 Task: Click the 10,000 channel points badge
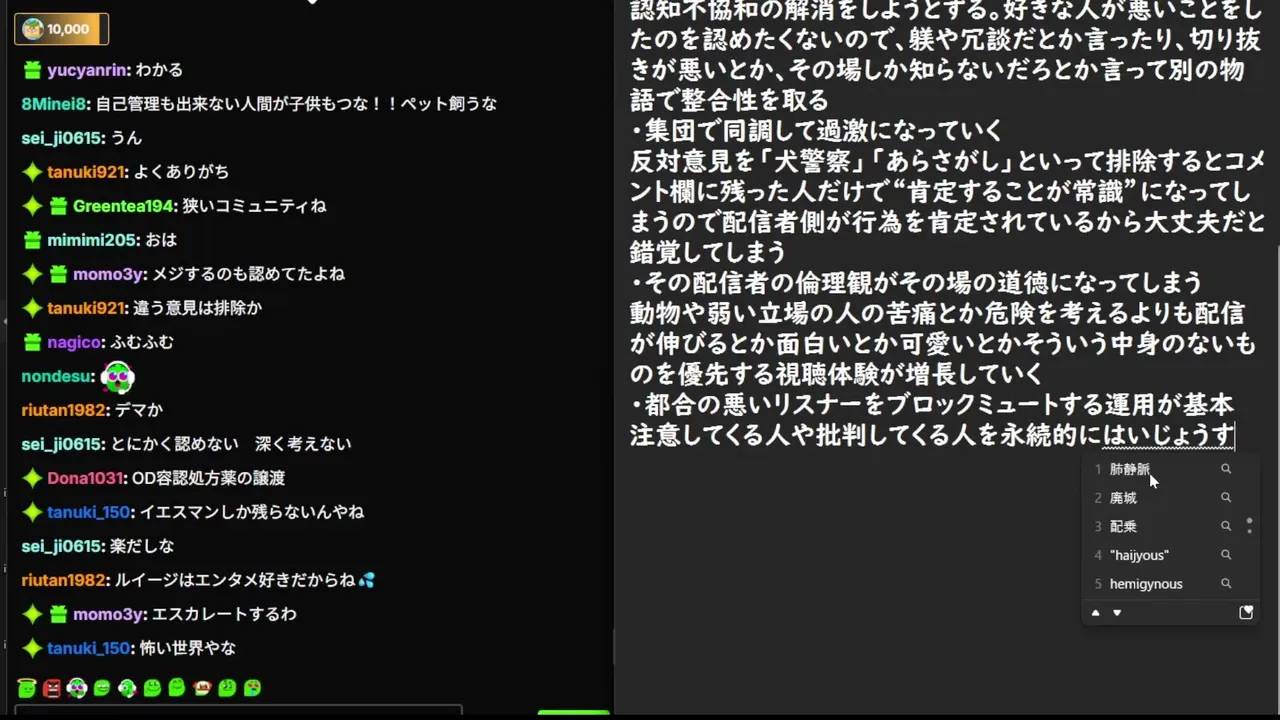(61, 29)
